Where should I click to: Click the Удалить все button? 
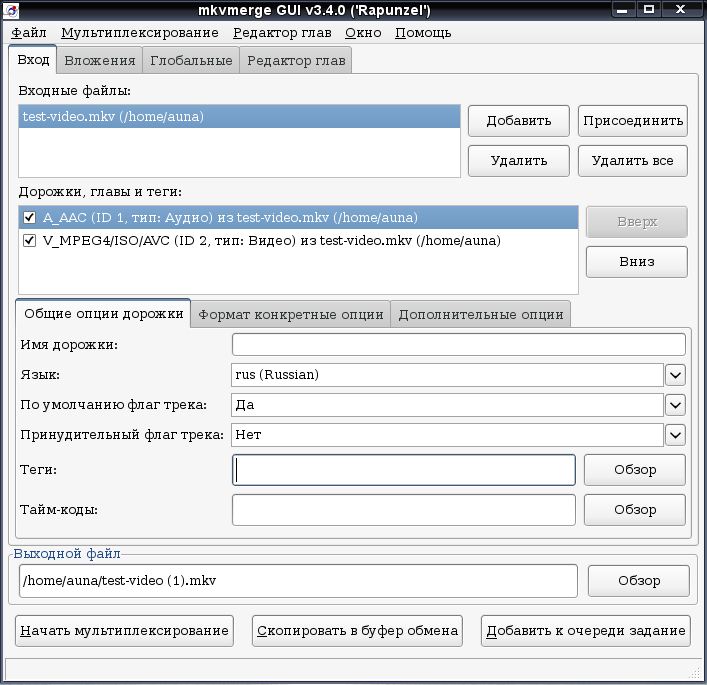point(633,161)
